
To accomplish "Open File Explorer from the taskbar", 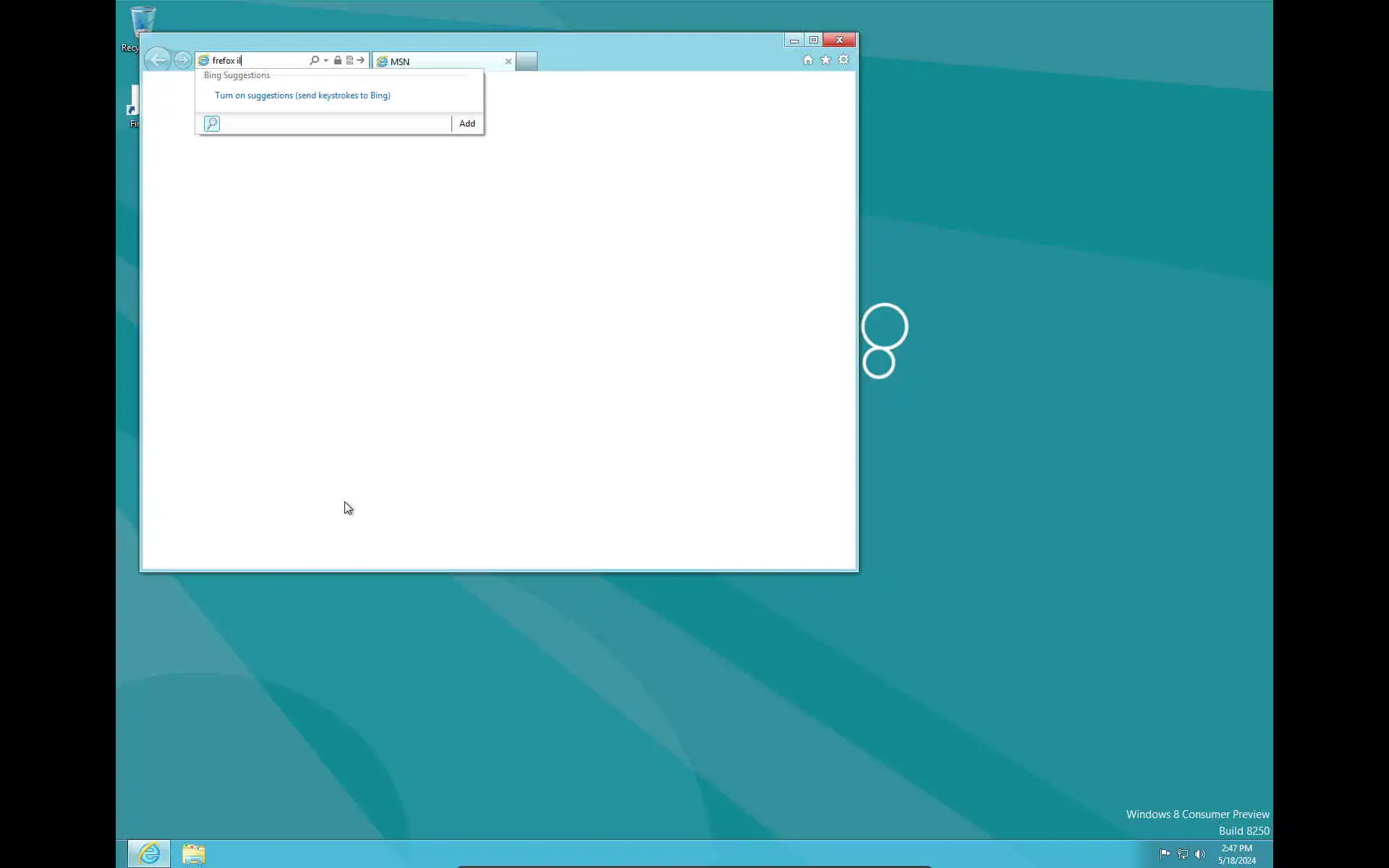I will tap(193, 854).
